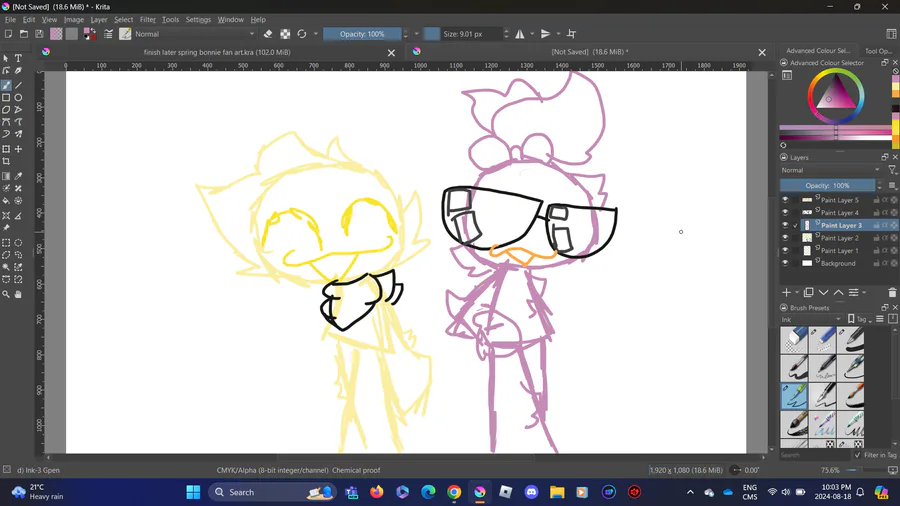Select Paint Layer 2 in layer list
900x506 pixels.
[839, 238]
